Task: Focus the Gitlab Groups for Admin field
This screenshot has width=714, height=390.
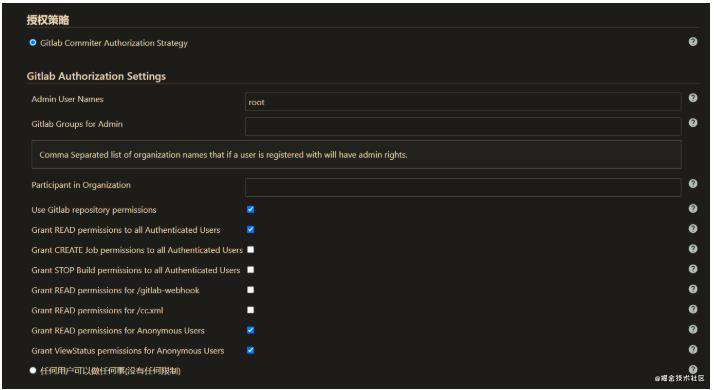Action: (x=463, y=127)
